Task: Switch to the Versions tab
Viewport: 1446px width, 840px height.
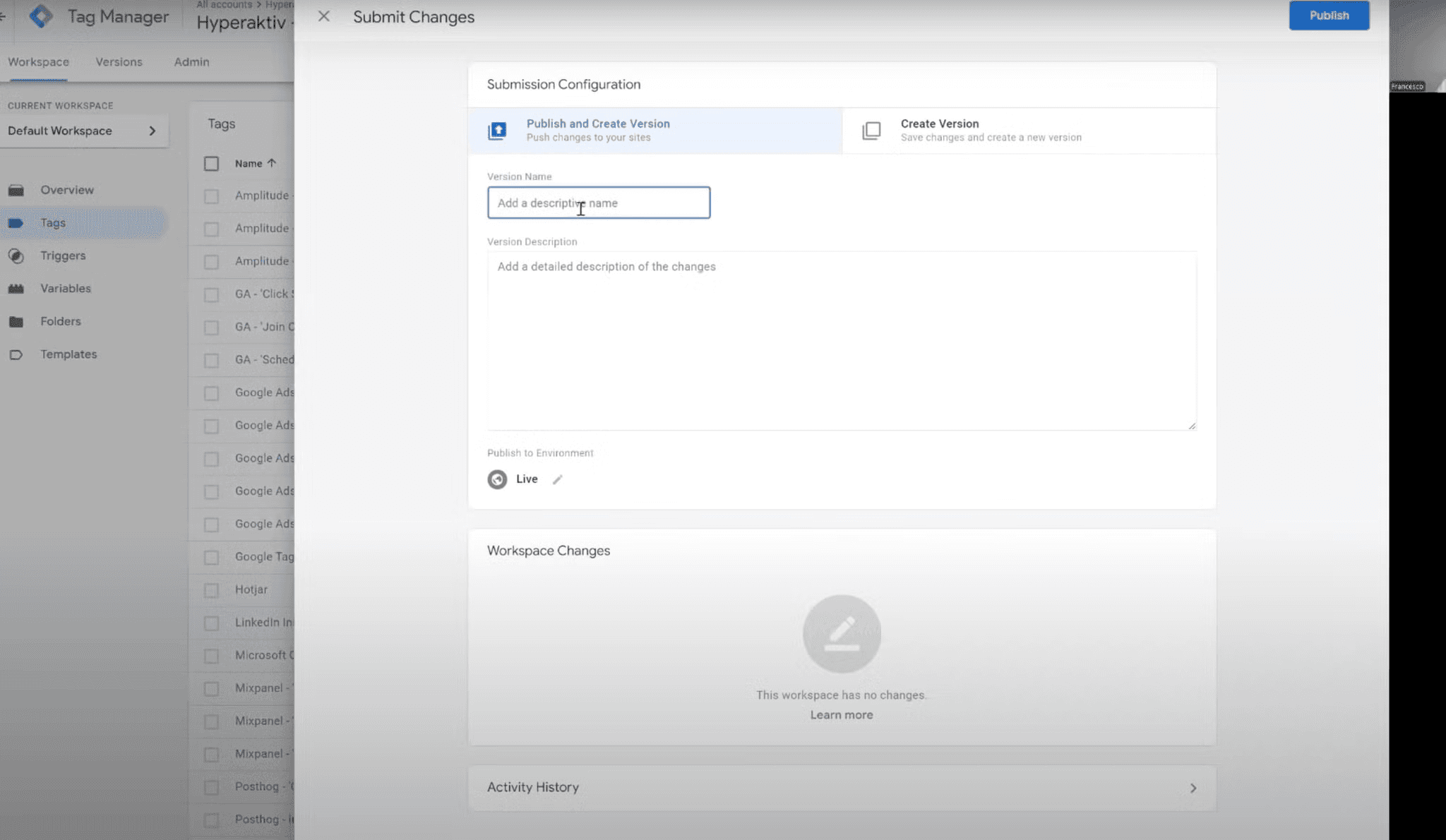Action: click(x=119, y=62)
